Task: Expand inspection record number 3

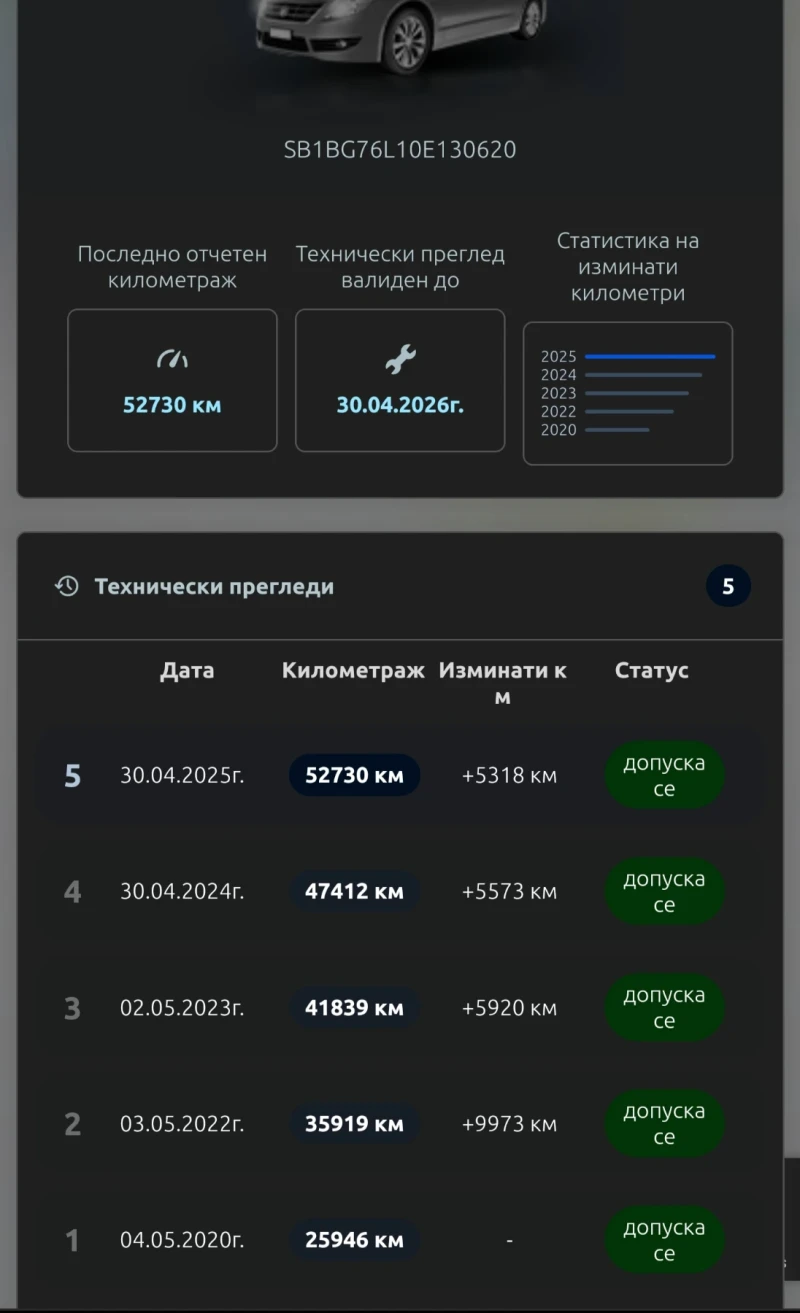Action: 400,1007
